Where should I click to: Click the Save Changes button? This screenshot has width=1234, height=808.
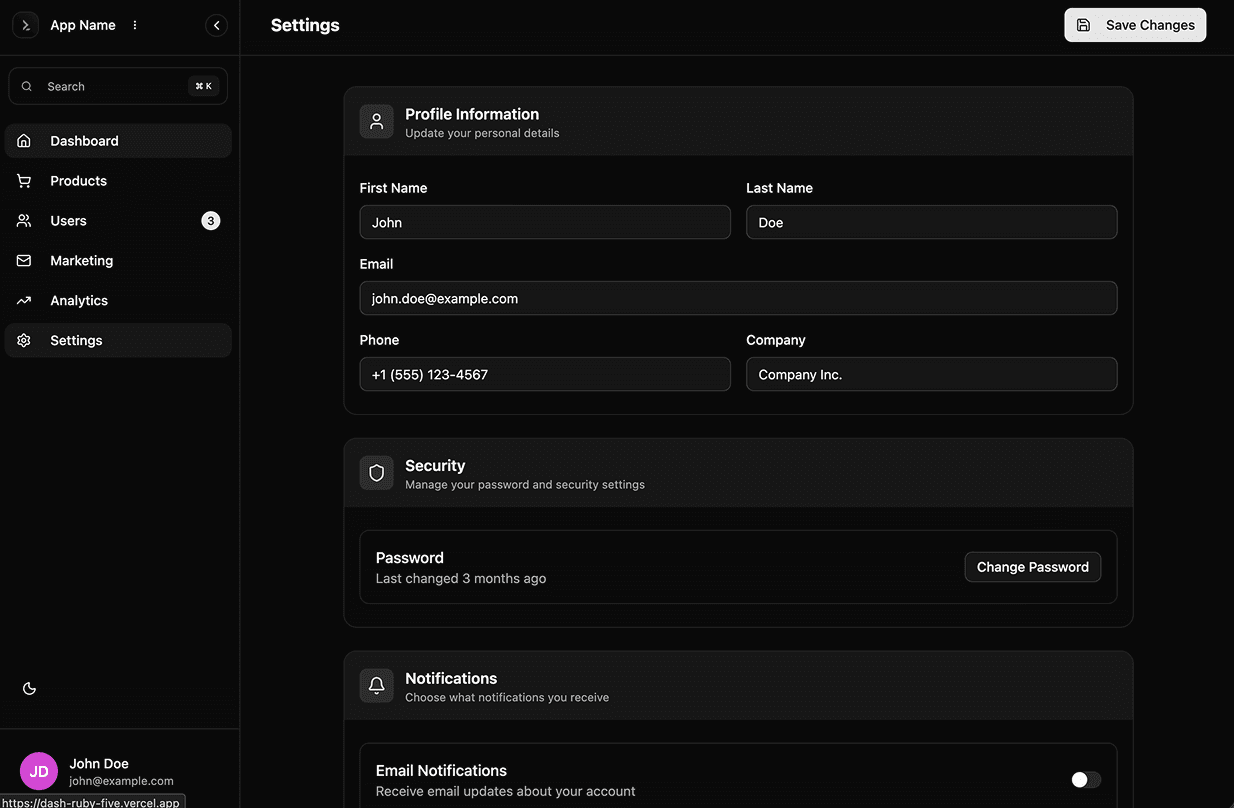(x=1135, y=24)
